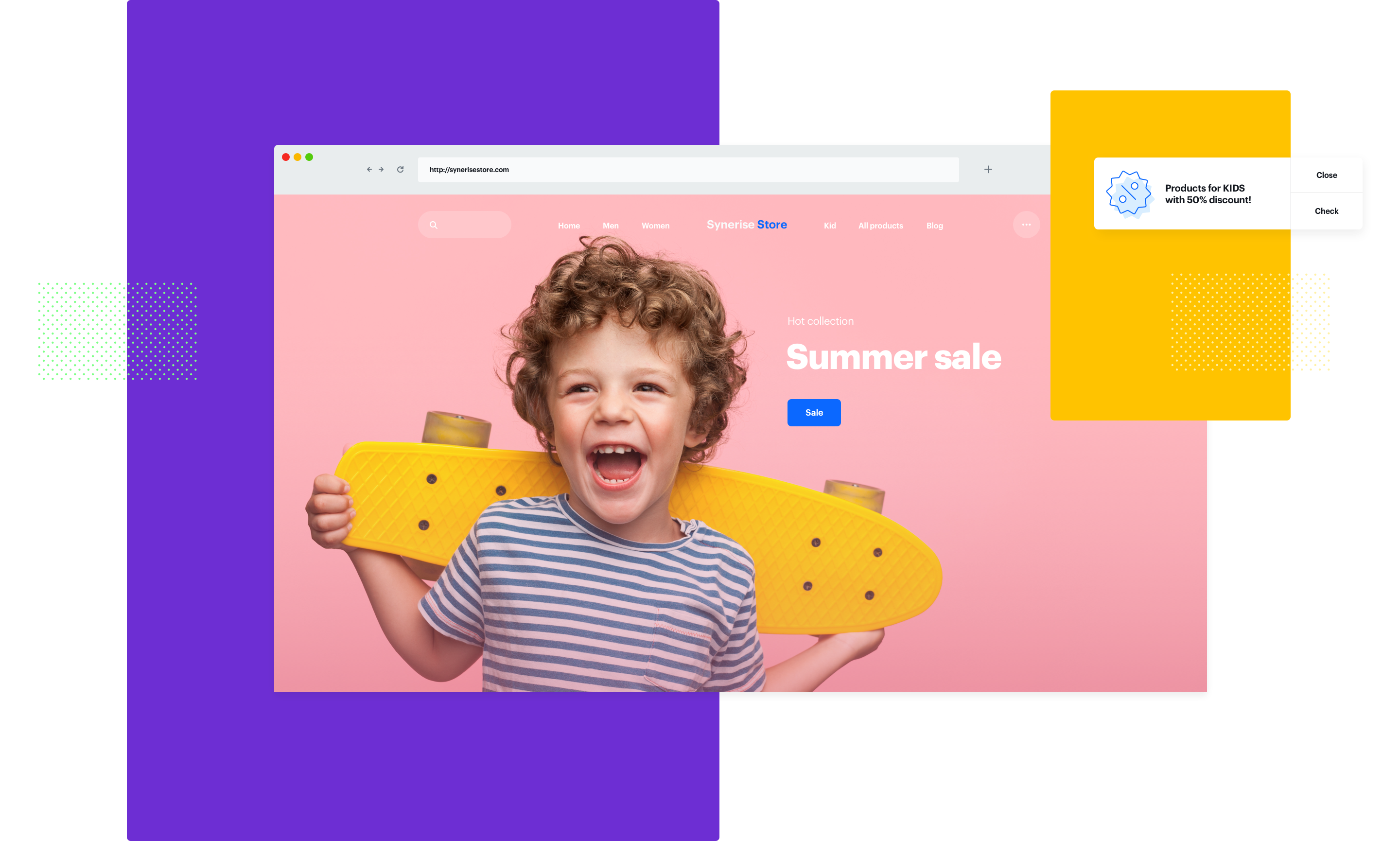Screen dimensions: 1400x841
Task: Click the Check button on notification
Action: point(1327,210)
